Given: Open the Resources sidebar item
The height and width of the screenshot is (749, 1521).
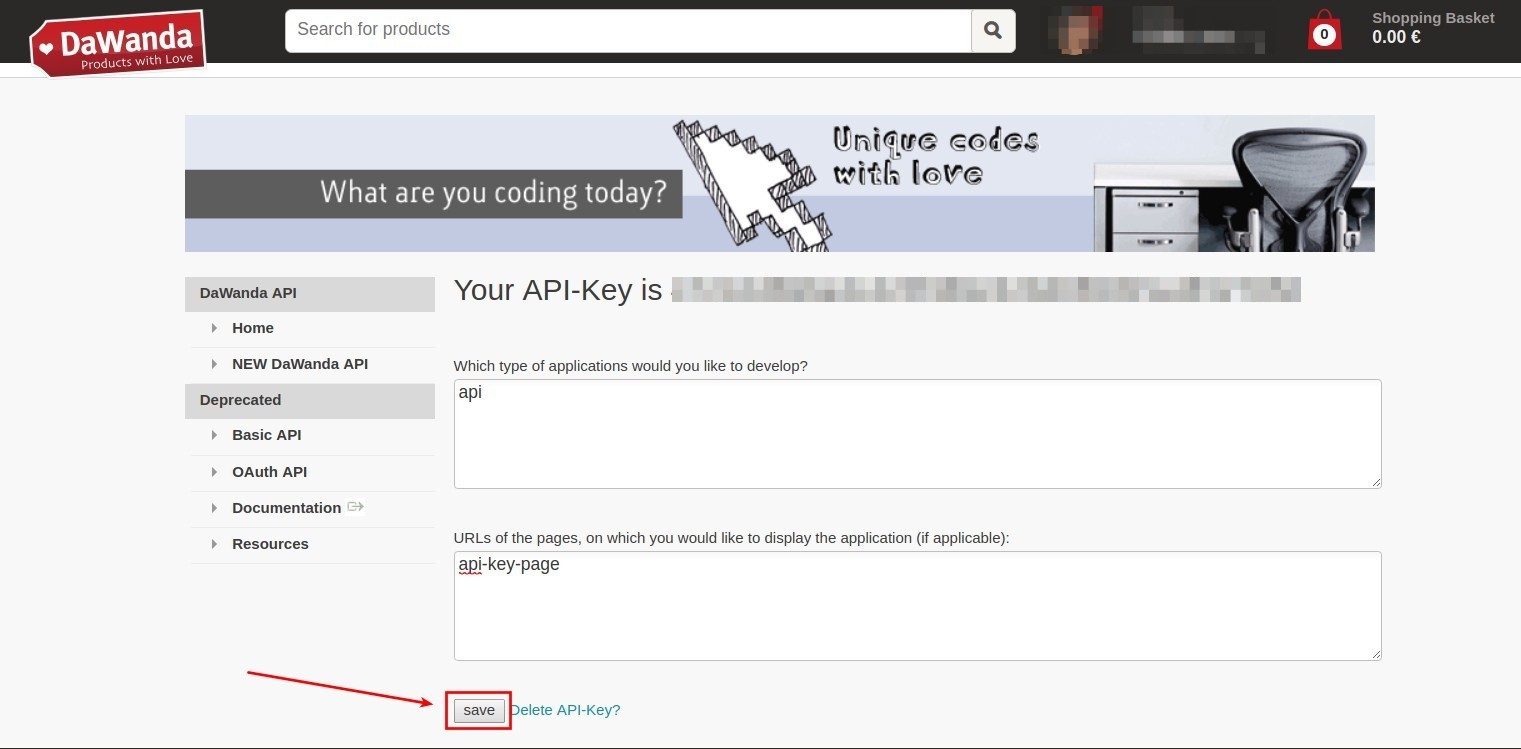Looking at the screenshot, I should [270, 544].
